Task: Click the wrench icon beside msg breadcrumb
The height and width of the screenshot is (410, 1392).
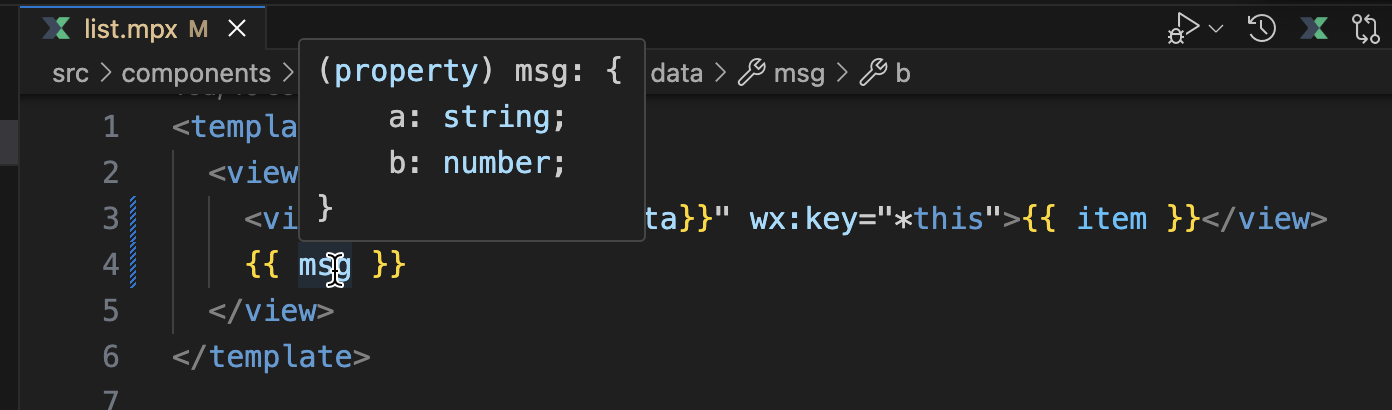Action: tap(751, 73)
